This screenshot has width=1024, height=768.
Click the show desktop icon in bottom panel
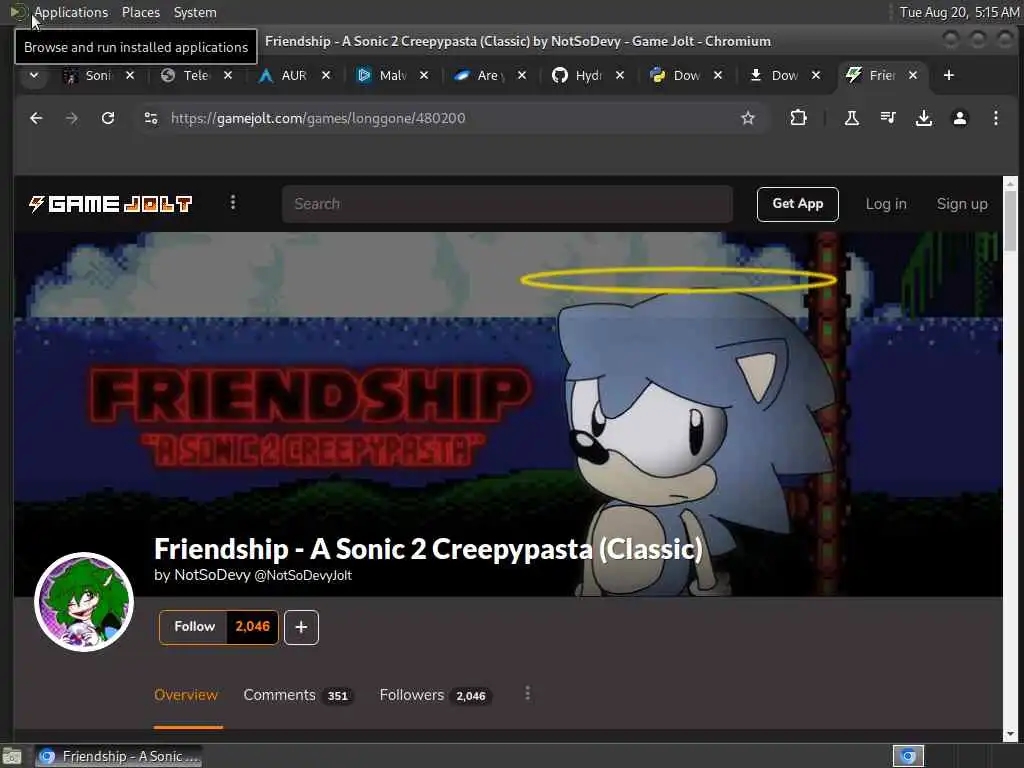pos(12,756)
